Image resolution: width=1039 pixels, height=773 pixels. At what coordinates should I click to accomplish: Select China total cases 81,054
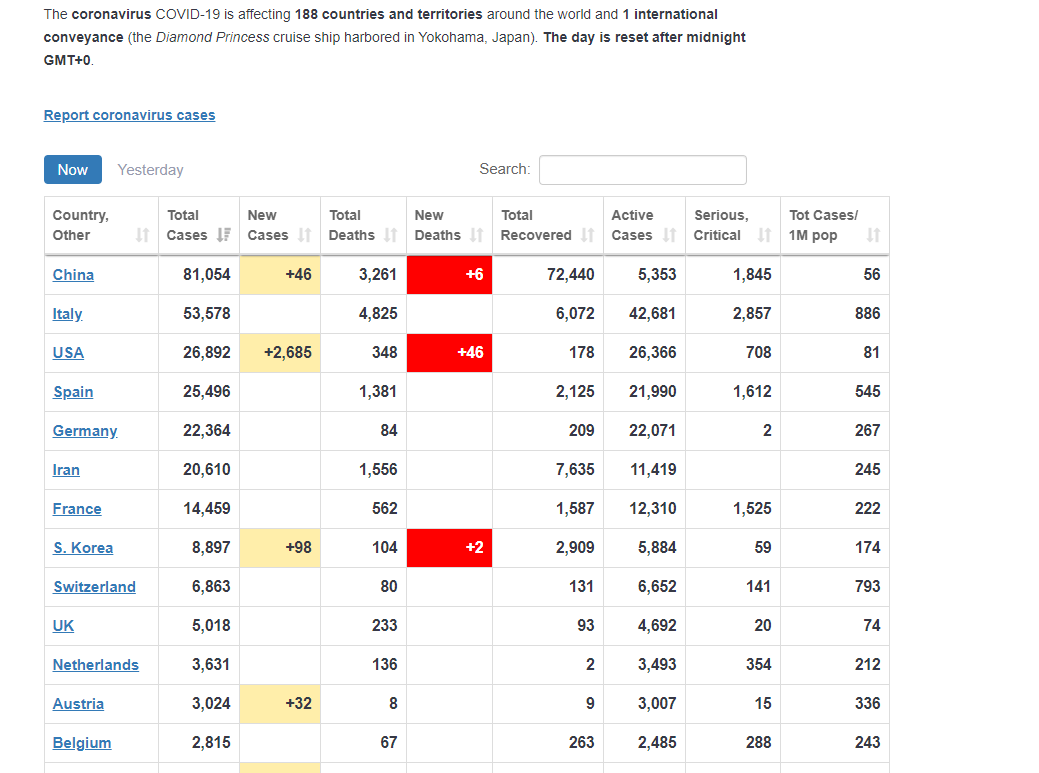tap(207, 275)
